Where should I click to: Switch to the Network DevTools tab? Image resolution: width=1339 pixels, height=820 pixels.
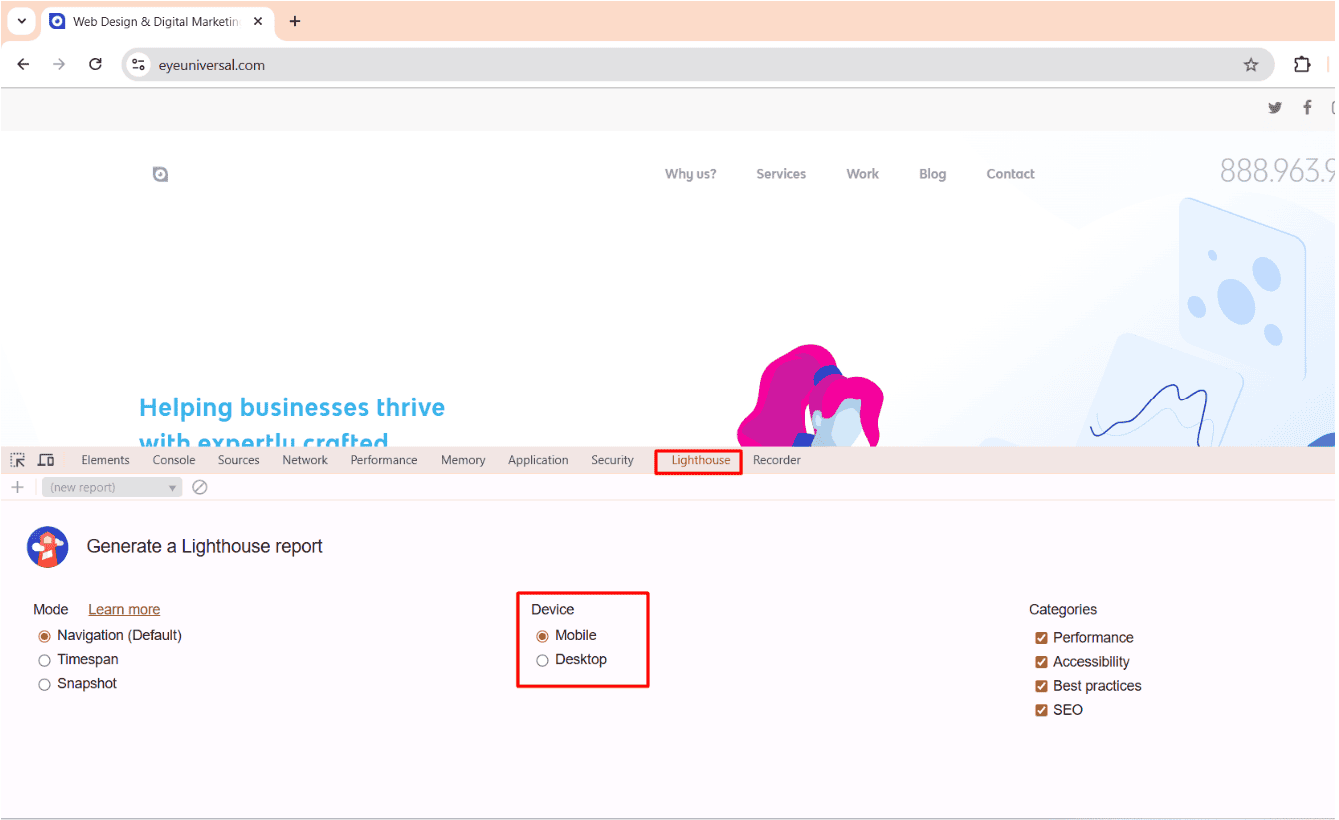point(305,460)
